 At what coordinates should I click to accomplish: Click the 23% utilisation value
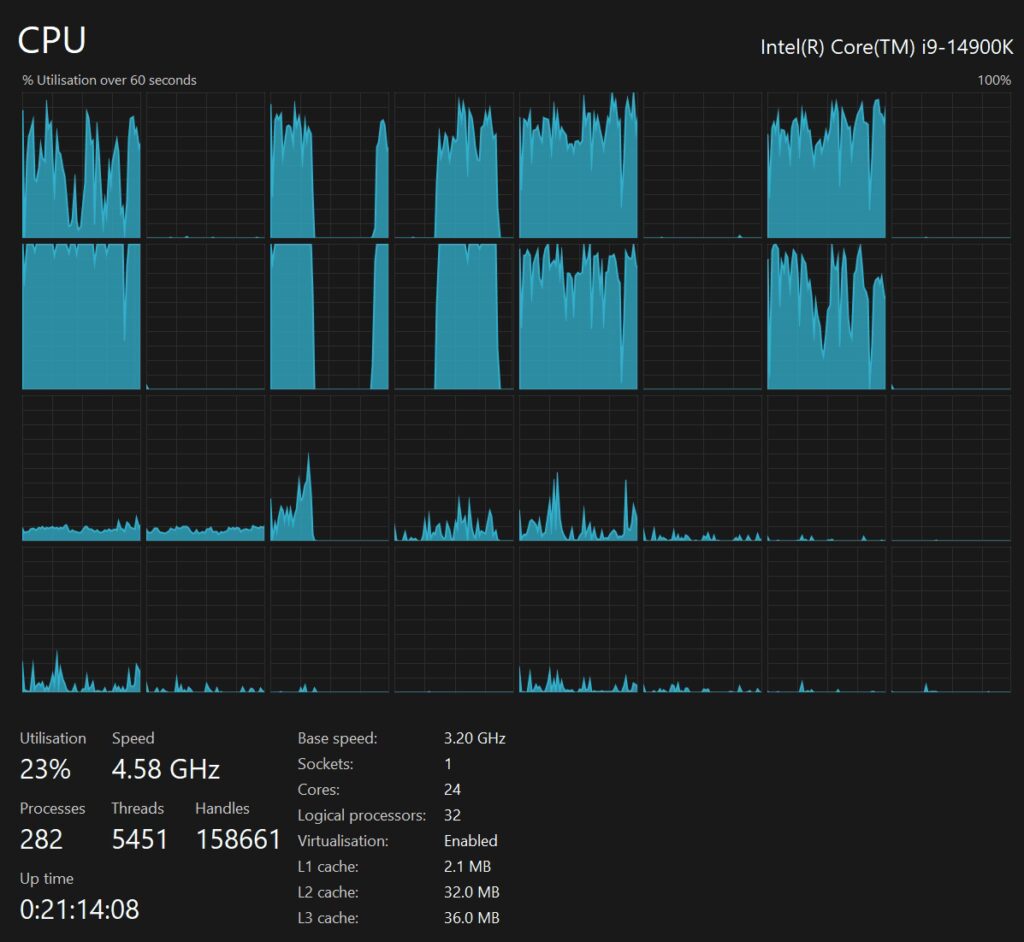coord(45,769)
